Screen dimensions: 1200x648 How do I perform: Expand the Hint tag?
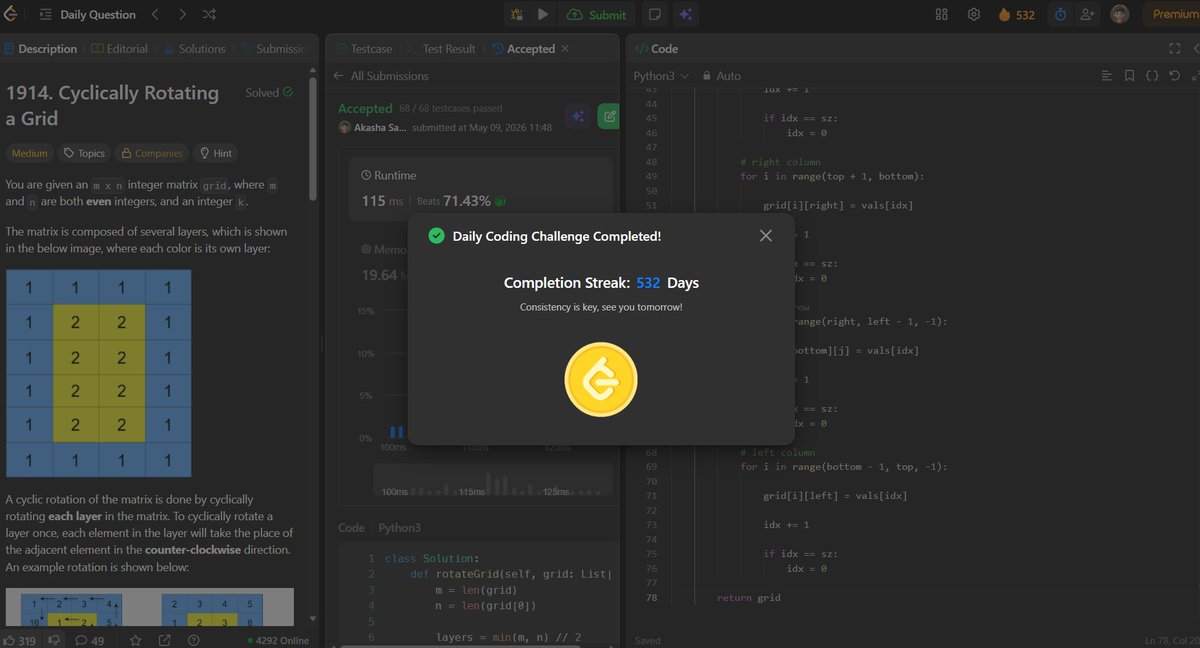point(216,153)
